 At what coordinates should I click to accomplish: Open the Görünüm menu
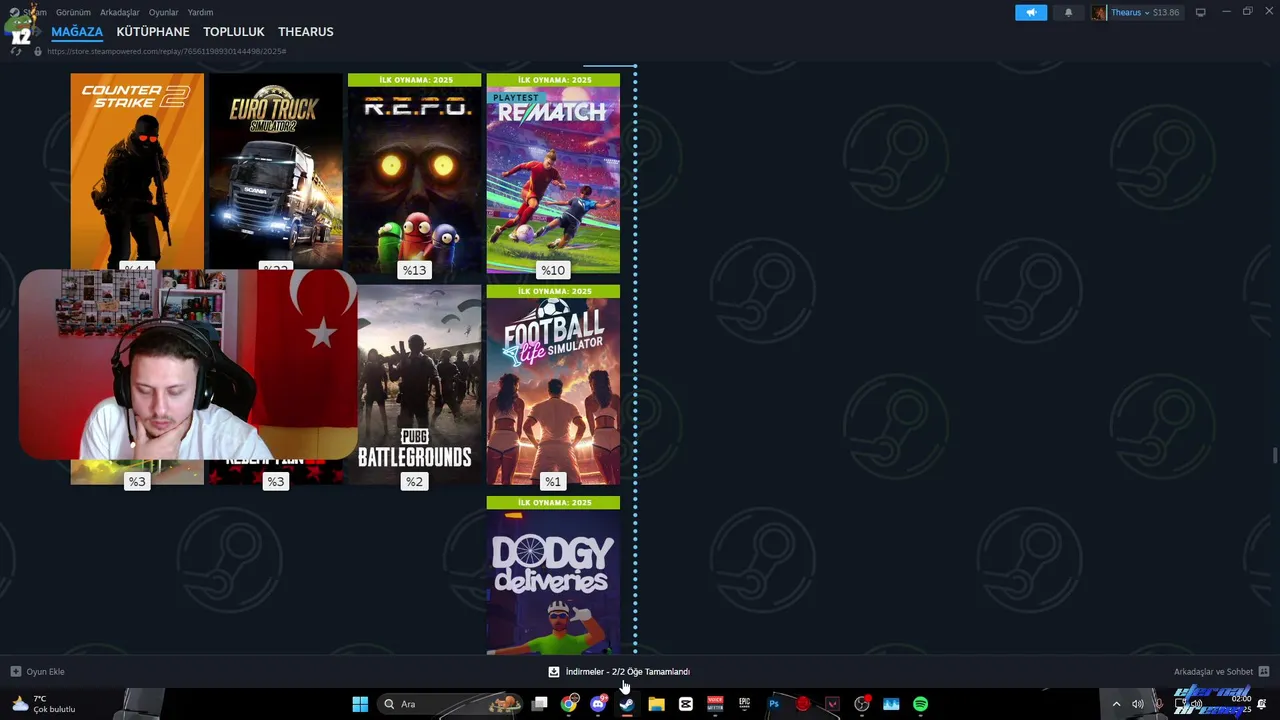tap(73, 12)
